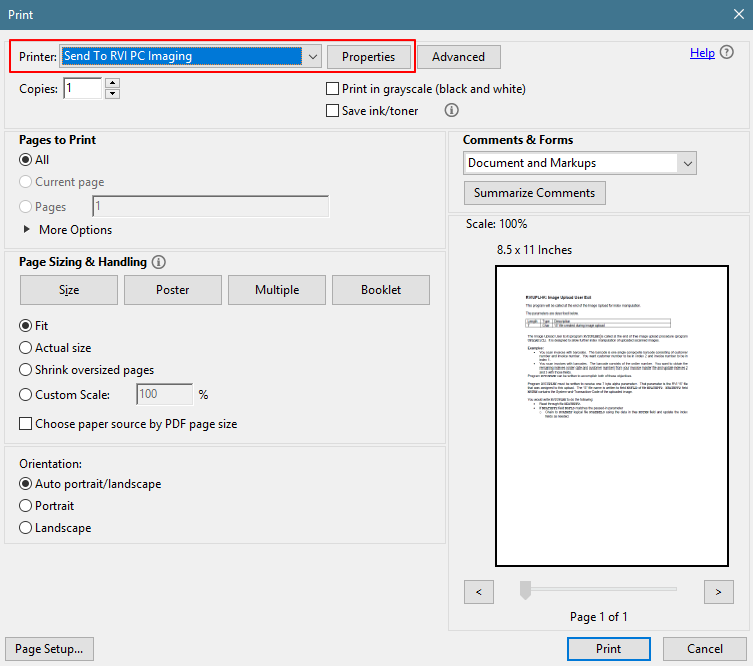Check Choose paper source by PDF page size
The height and width of the screenshot is (666, 753).
point(25,424)
